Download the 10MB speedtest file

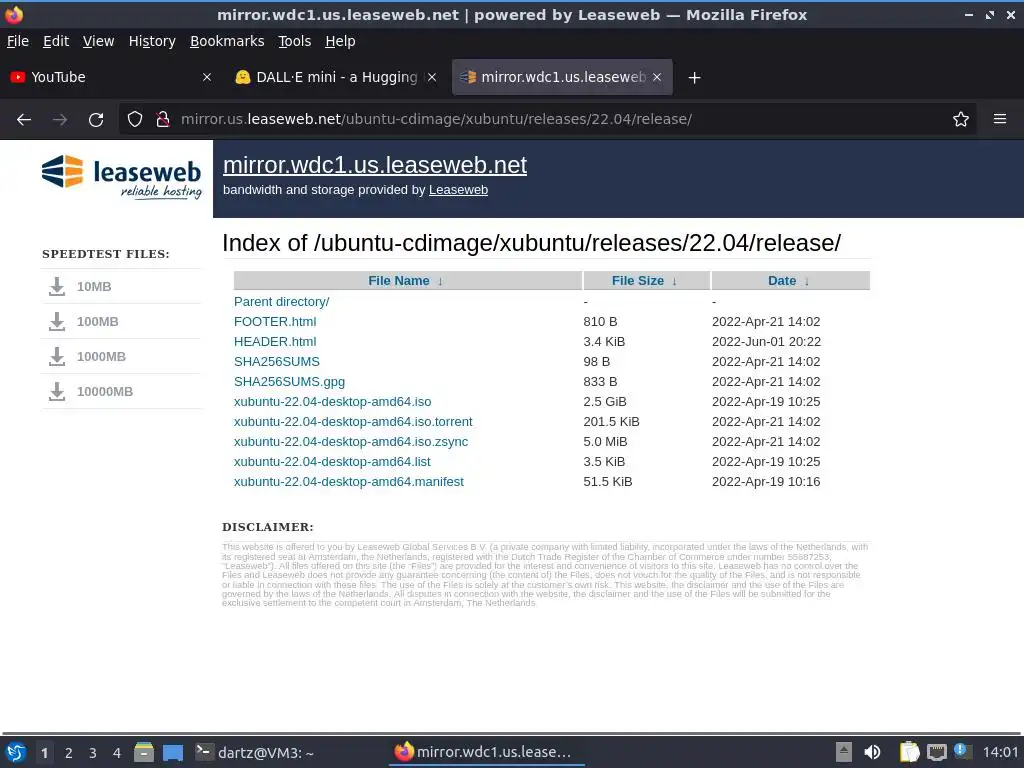94,287
